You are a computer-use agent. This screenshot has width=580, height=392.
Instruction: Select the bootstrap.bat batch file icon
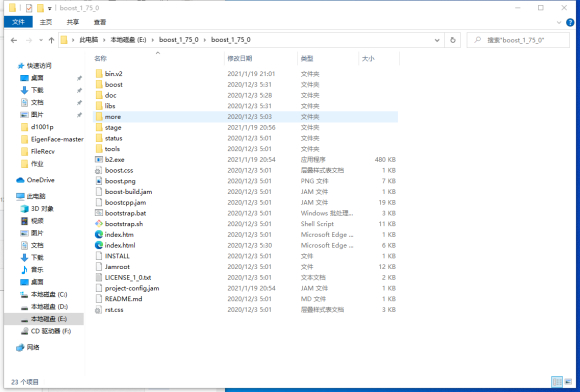[99, 213]
